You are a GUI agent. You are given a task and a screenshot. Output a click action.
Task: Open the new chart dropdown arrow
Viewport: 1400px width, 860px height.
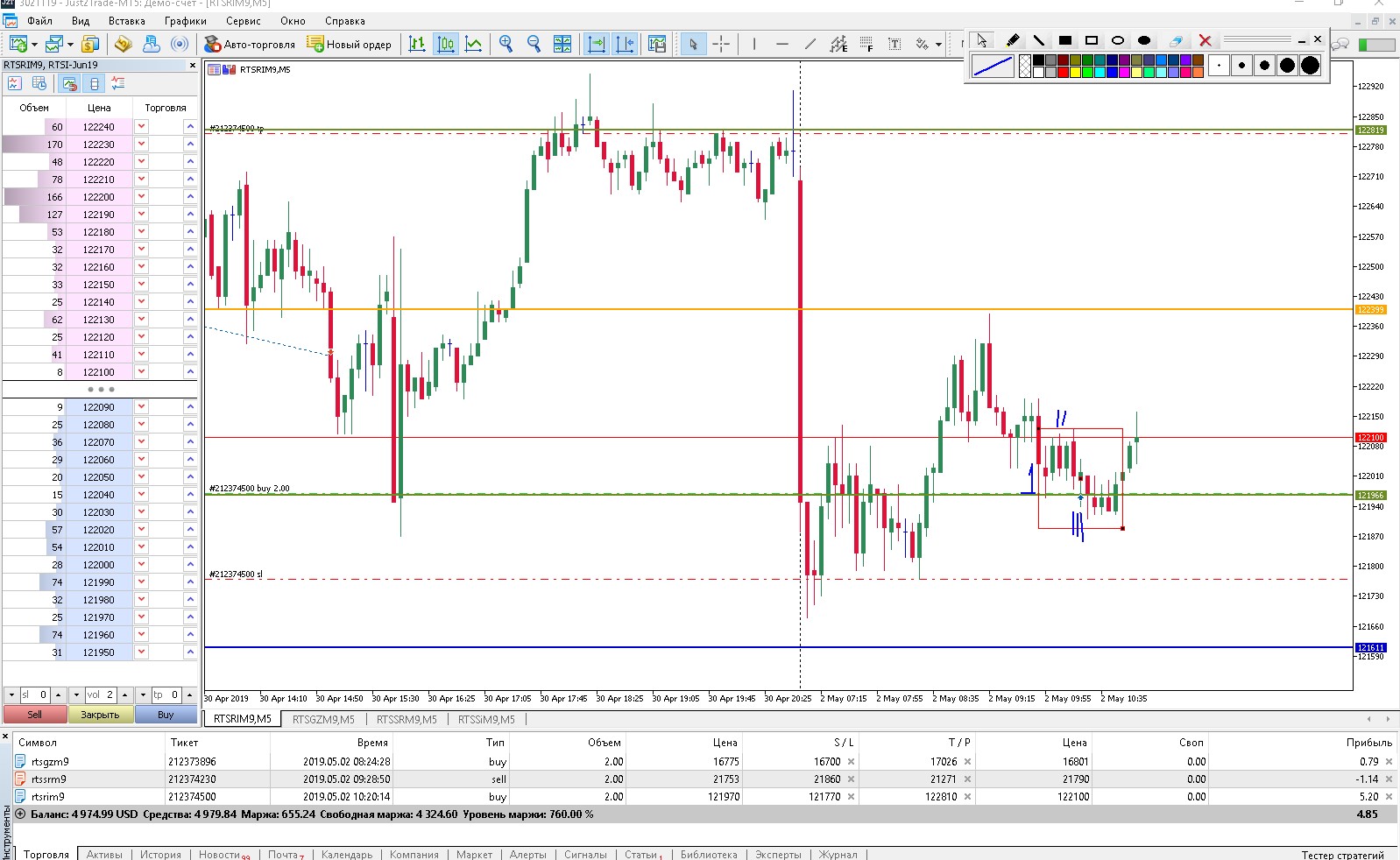pos(34,45)
